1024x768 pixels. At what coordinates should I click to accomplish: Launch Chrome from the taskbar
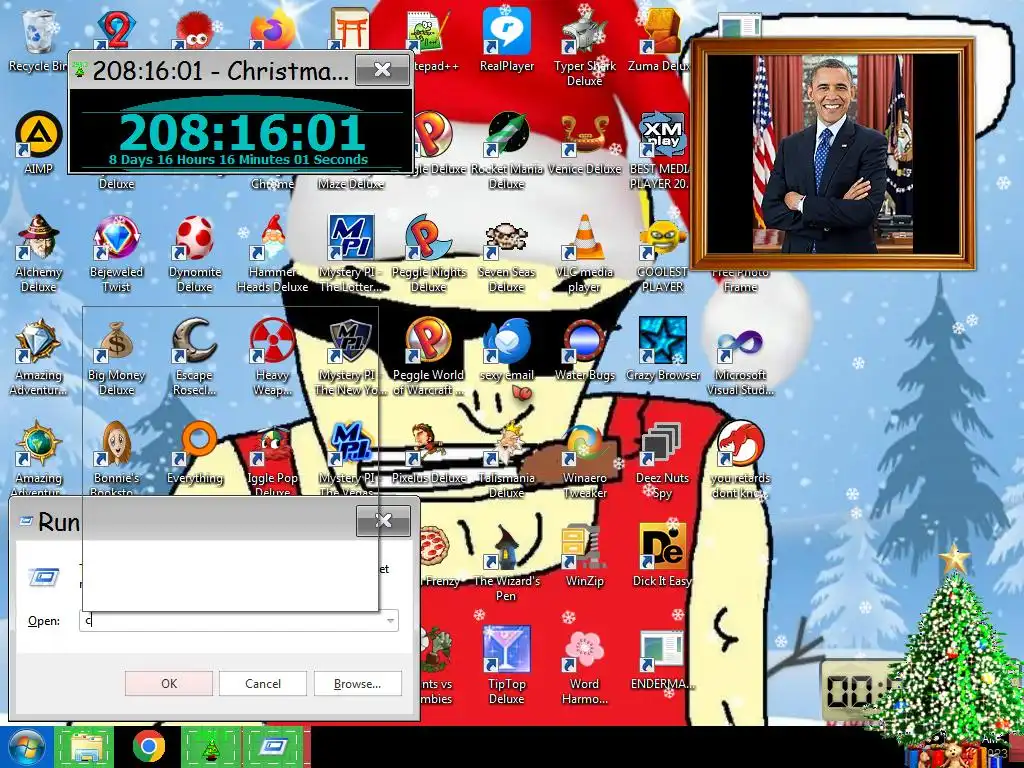[148, 747]
